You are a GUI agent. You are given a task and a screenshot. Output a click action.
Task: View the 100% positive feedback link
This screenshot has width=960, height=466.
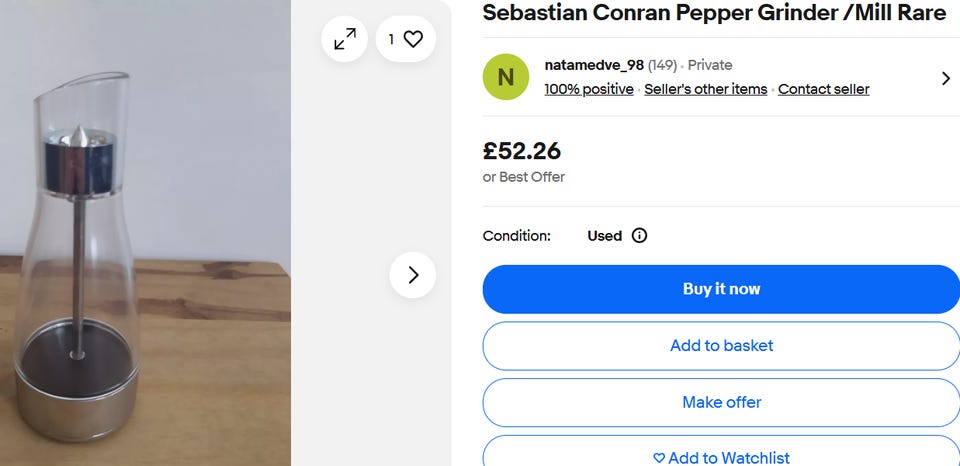[x=589, y=89]
